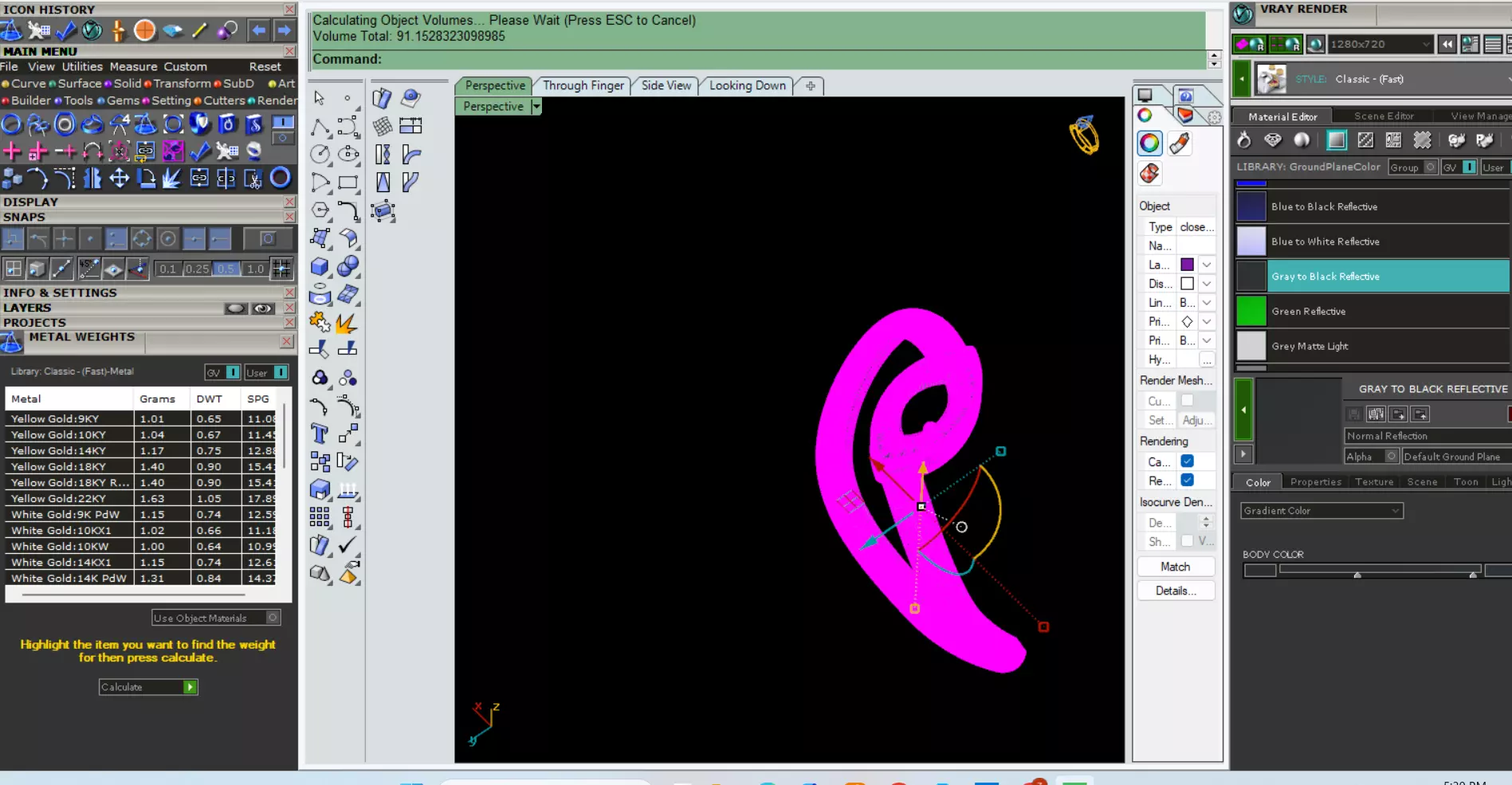Select the Fillet Curves tool
This screenshot has height=785, width=1512.
(x=348, y=210)
